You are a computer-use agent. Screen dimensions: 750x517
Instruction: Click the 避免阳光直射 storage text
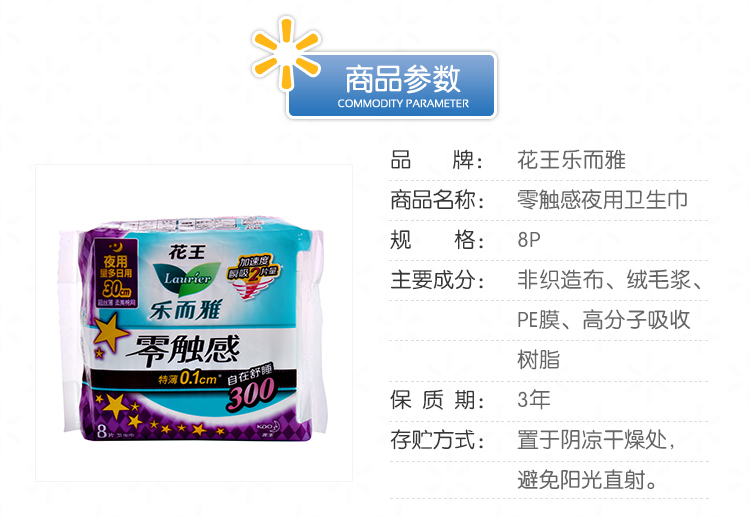(587, 480)
